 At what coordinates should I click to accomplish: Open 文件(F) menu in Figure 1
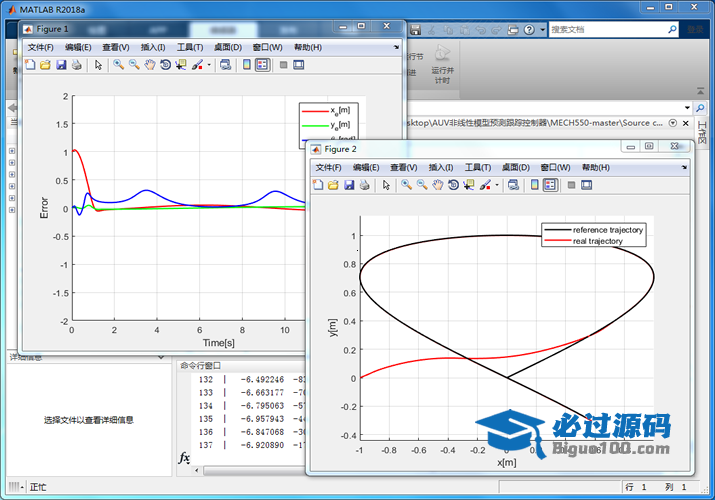click(x=41, y=47)
